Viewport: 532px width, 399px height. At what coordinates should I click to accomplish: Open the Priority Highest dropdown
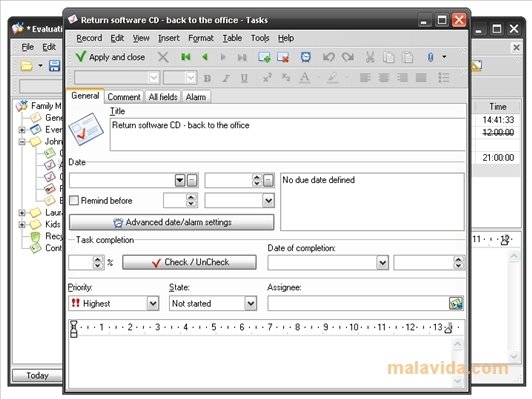[x=153, y=303]
